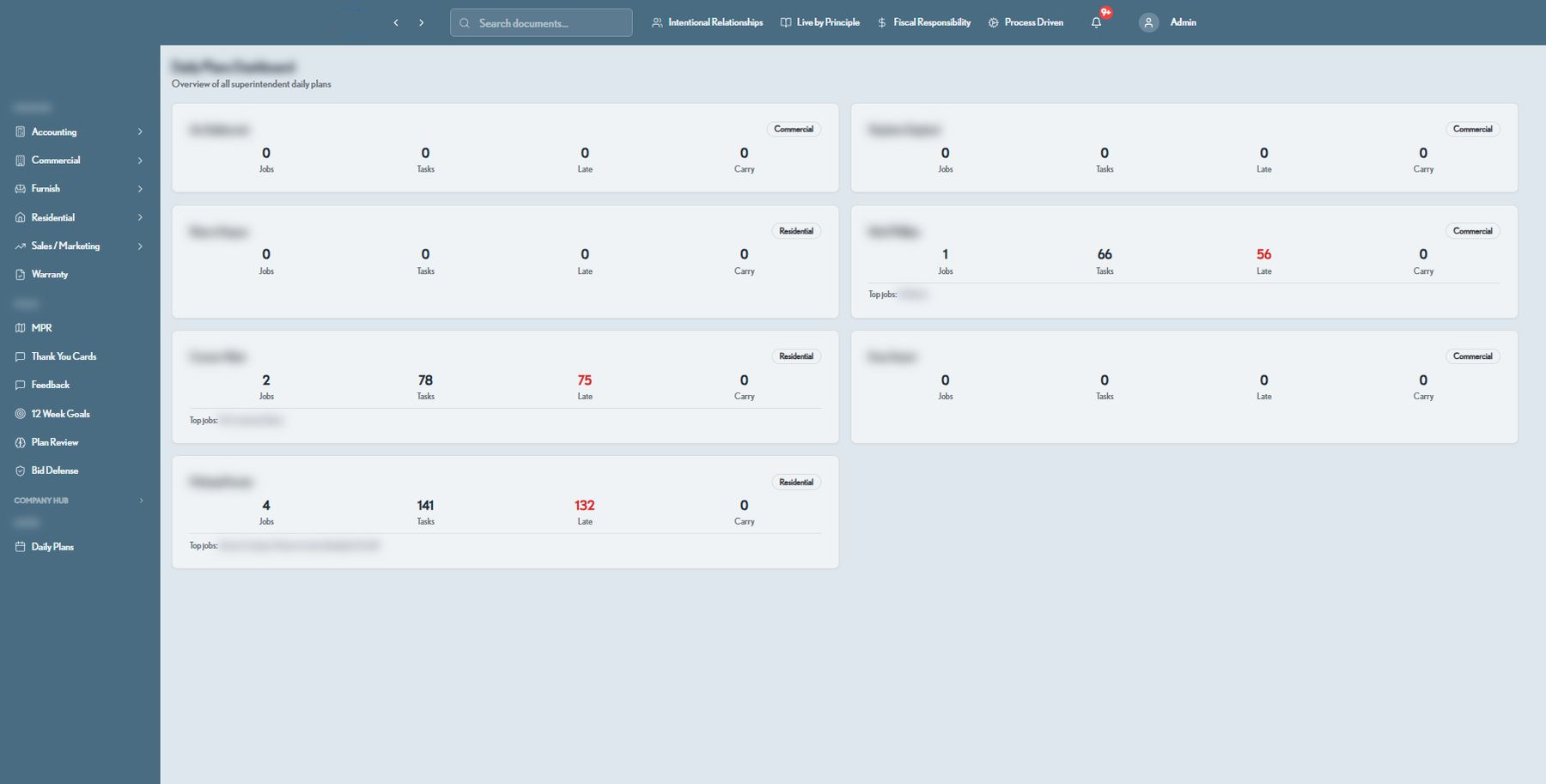This screenshot has width=1546, height=784.
Task: Click the Daily Plans calendar icon
Action: click(x=21, y=547)
